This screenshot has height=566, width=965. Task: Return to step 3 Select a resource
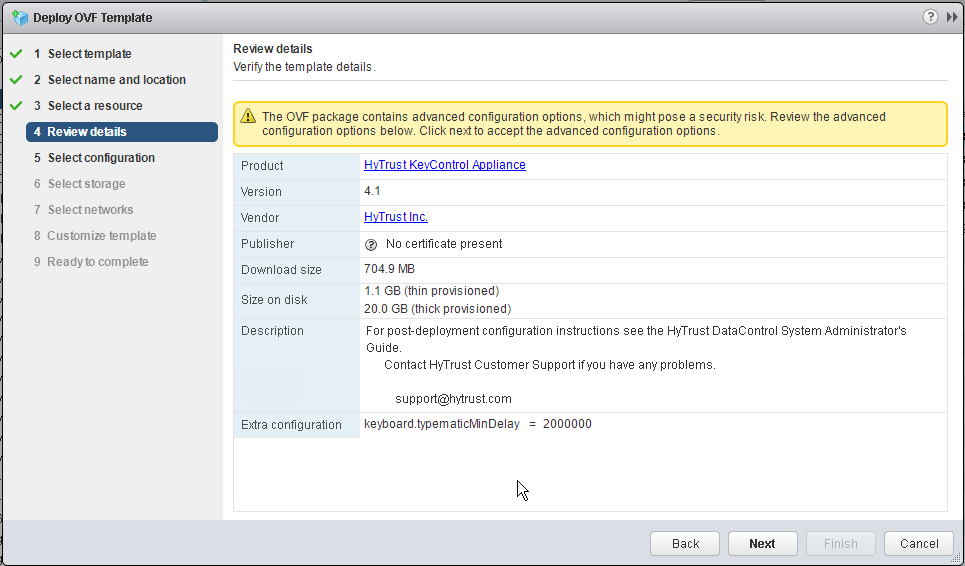(x=94, y=106)
